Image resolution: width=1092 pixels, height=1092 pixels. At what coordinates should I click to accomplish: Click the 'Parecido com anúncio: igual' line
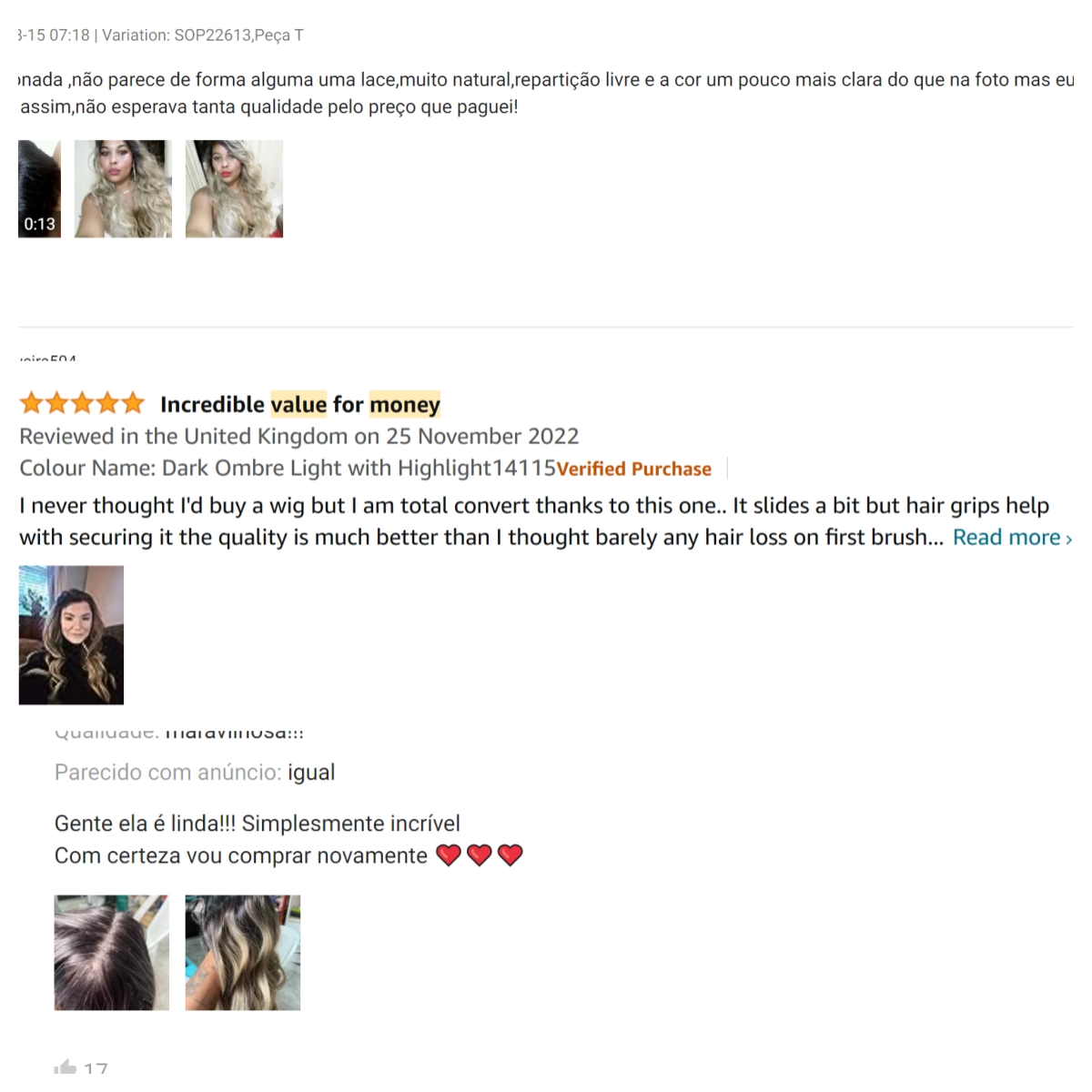pyautogui.click(x=195, y=773)
